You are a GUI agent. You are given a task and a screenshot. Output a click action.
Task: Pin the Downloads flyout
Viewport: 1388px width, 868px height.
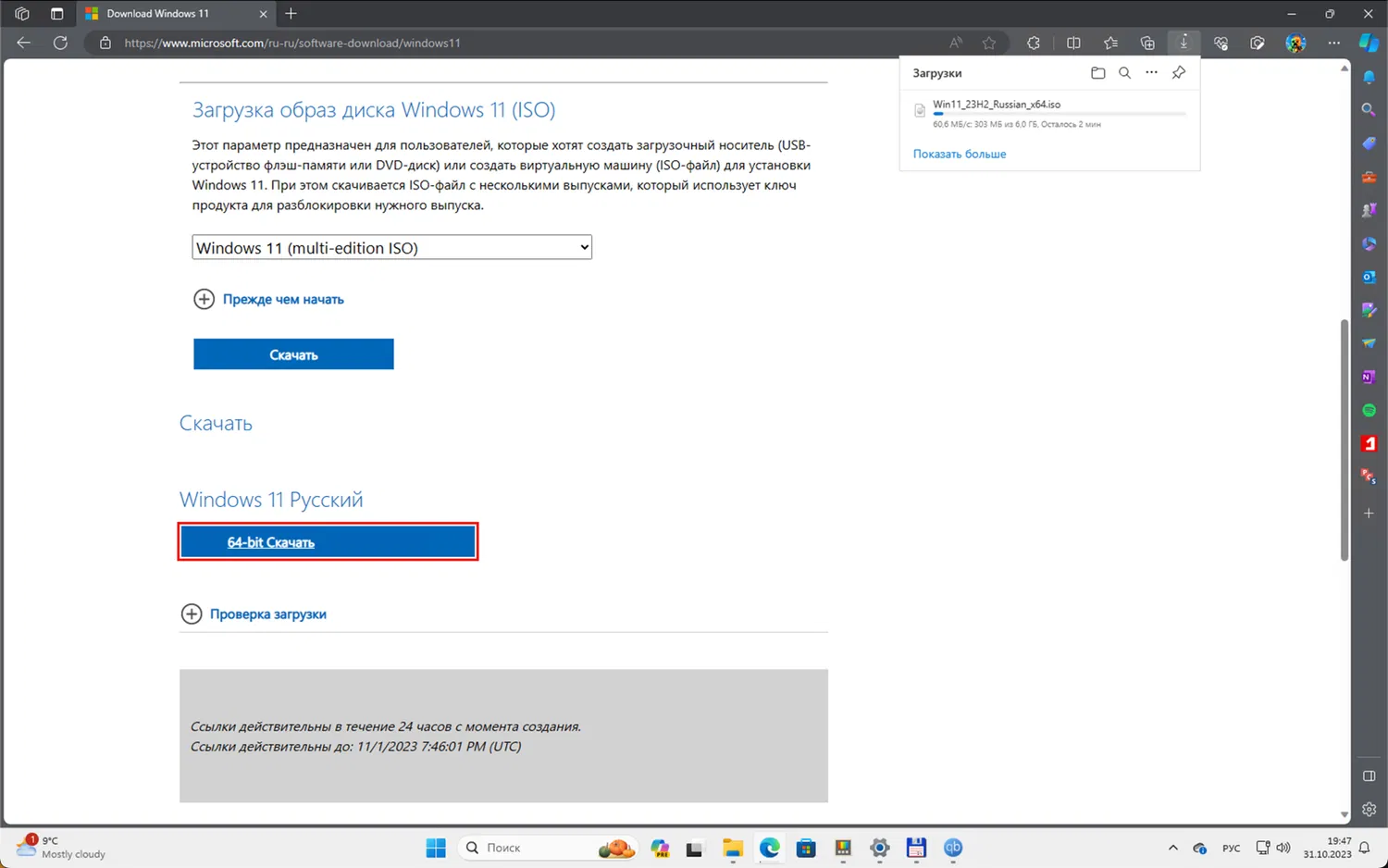pyautogui.click(x=1179, y=73)
